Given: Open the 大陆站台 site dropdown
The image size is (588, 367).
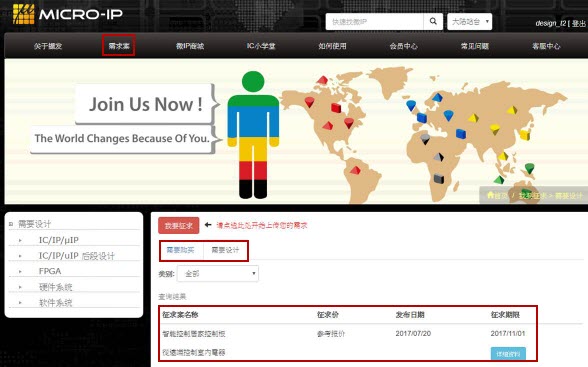Looking at the screenshot, I should click(470, 22).
